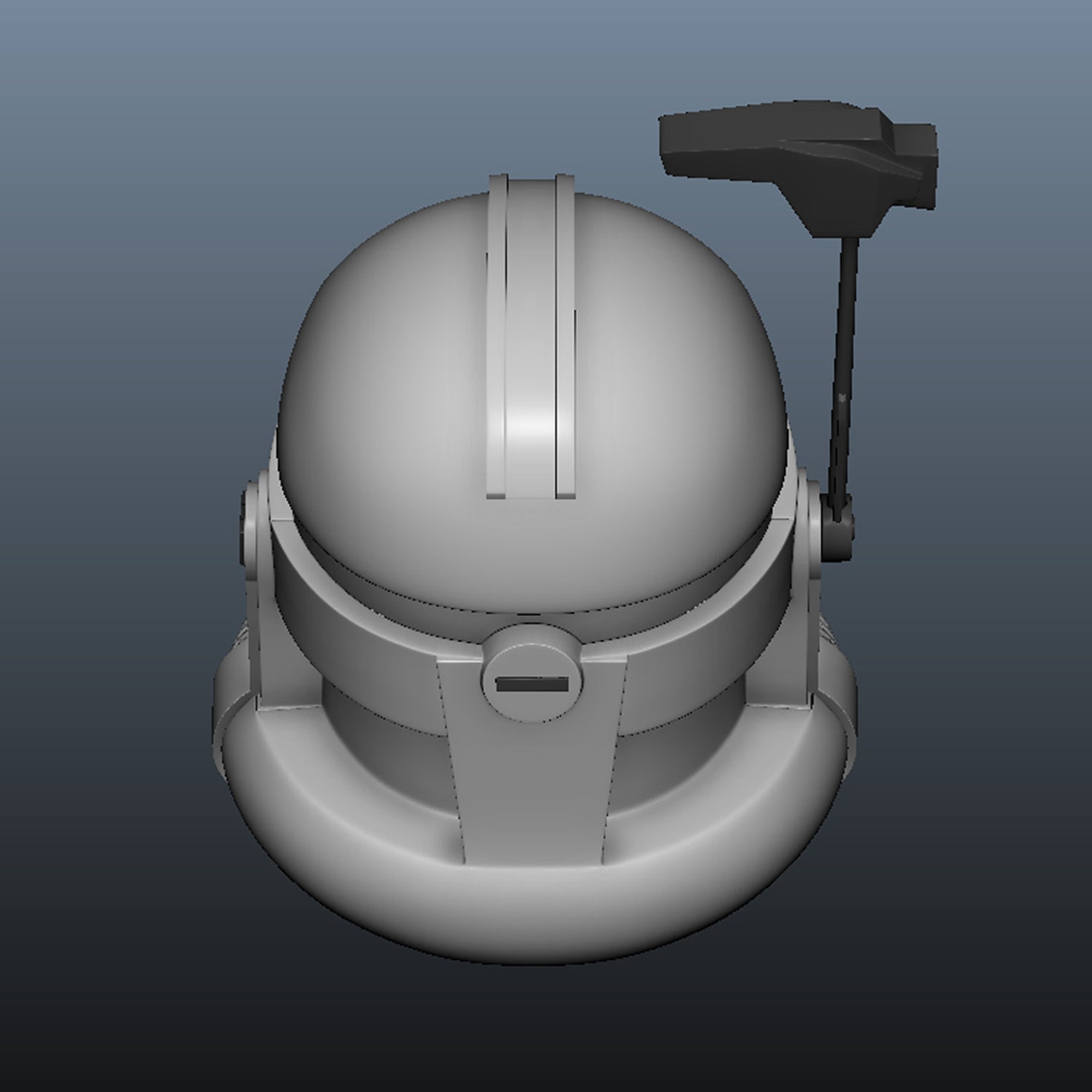Viewport: 1092px width, 1092px height.
Task: Click the left ear cap of the helmet
Action: click(x=251, y=529)
